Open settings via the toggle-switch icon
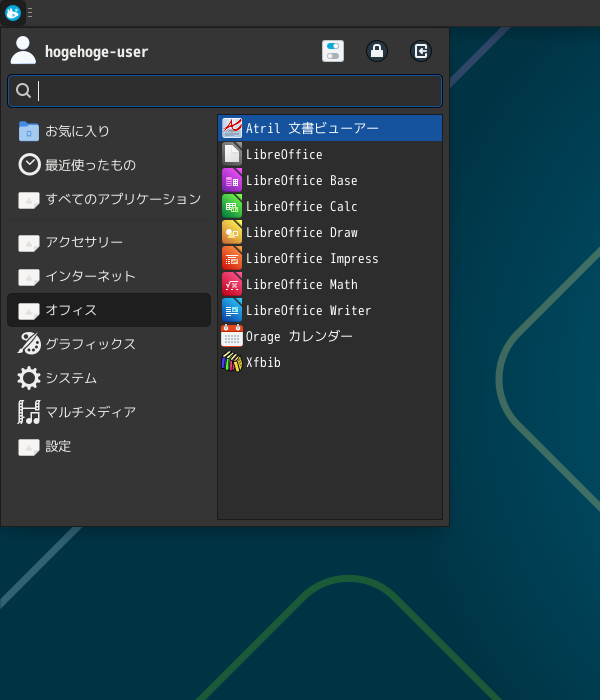Viewport: 600px width, 700px height. point(333,51)
